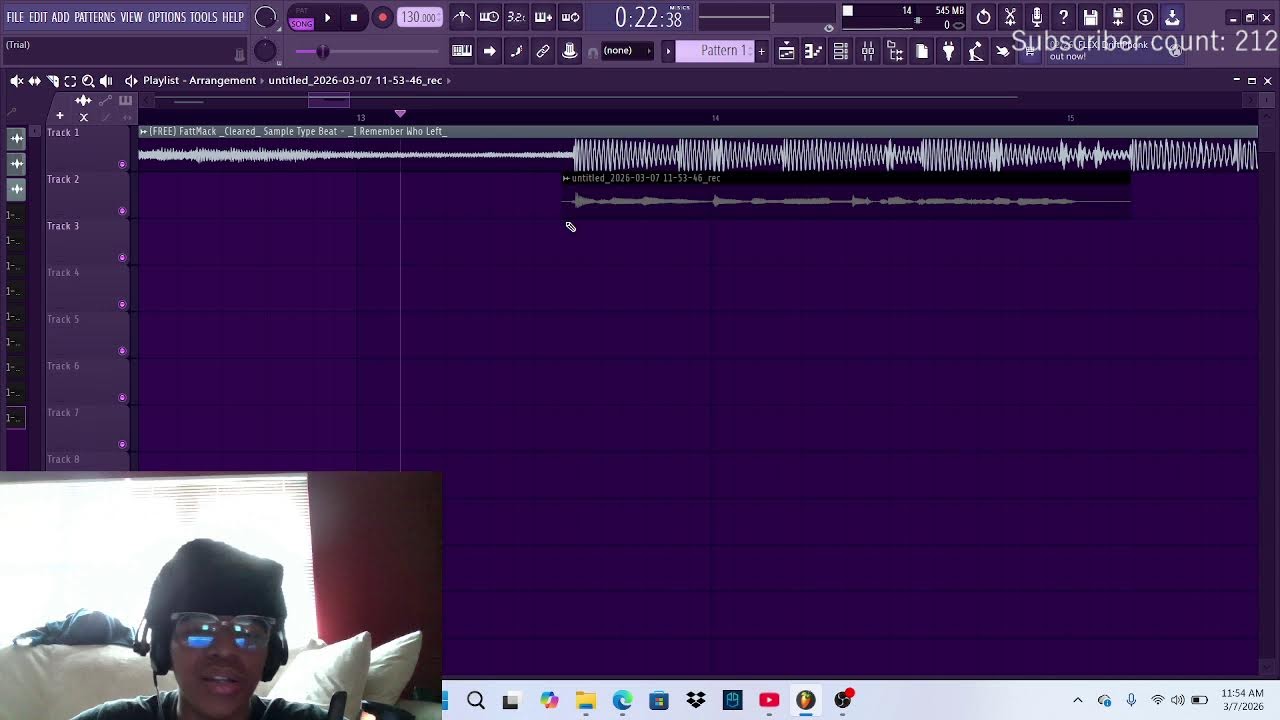Open the HELP menu
1280x720 pixels.
click(x=233, y=17)
